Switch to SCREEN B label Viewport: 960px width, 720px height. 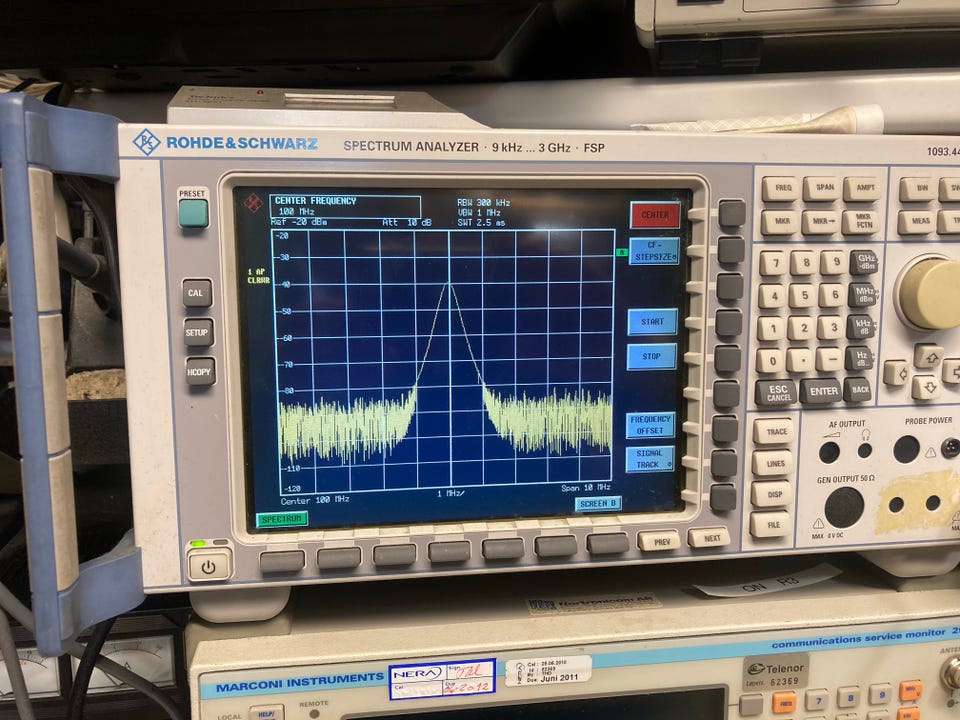(x=598, y=503)
